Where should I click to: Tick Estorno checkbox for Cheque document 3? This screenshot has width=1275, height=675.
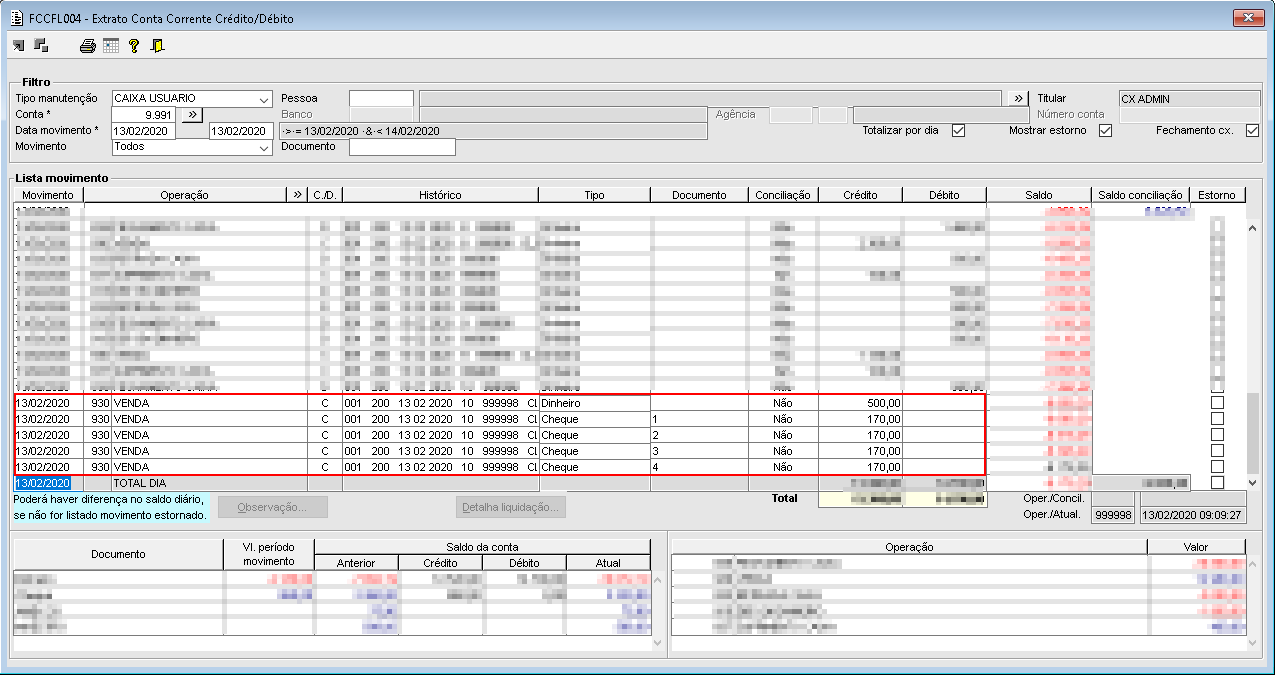(1217, 451)
